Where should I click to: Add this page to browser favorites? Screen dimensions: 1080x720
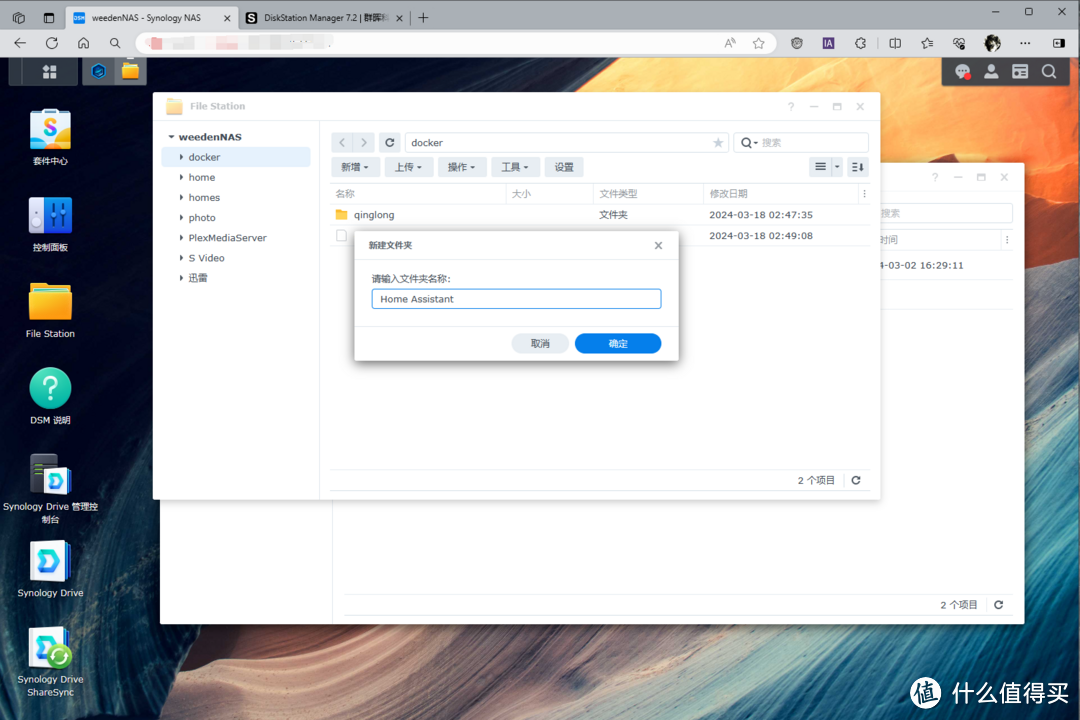tap(758, 43)
